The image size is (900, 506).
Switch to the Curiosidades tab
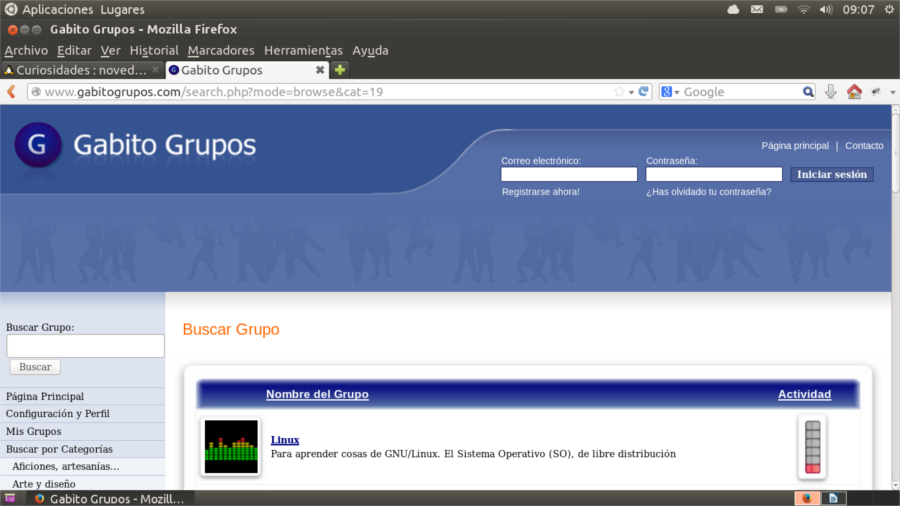click(82, 70)
